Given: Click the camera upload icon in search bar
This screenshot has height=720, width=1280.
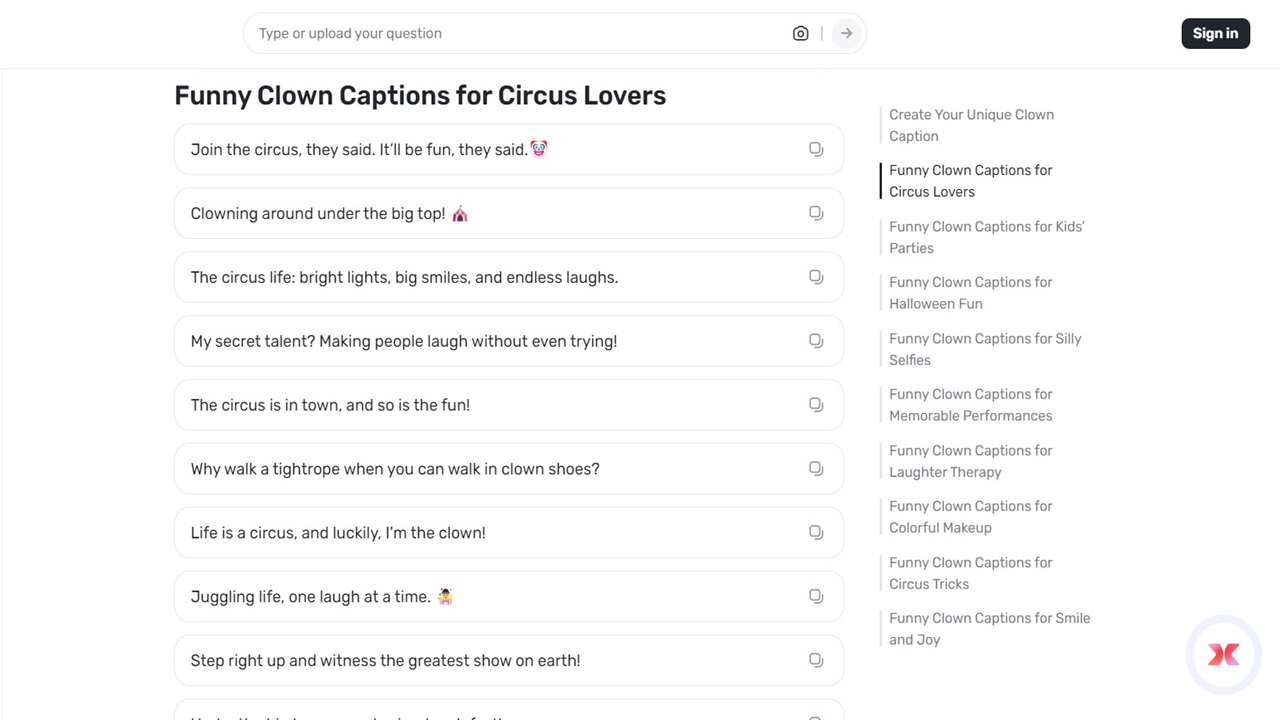Looking at the screenshot, I should (x=800, y=33).
